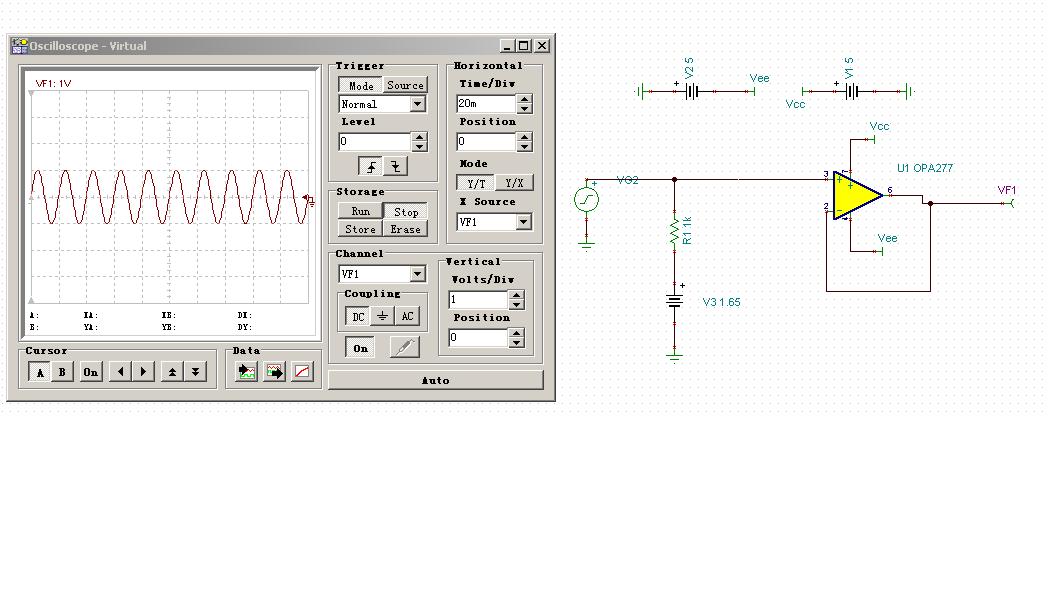Image resolution: width=1050 pixels, height=591 pixels.
Task: Select rising edge trigger icon
Action: 370,167
